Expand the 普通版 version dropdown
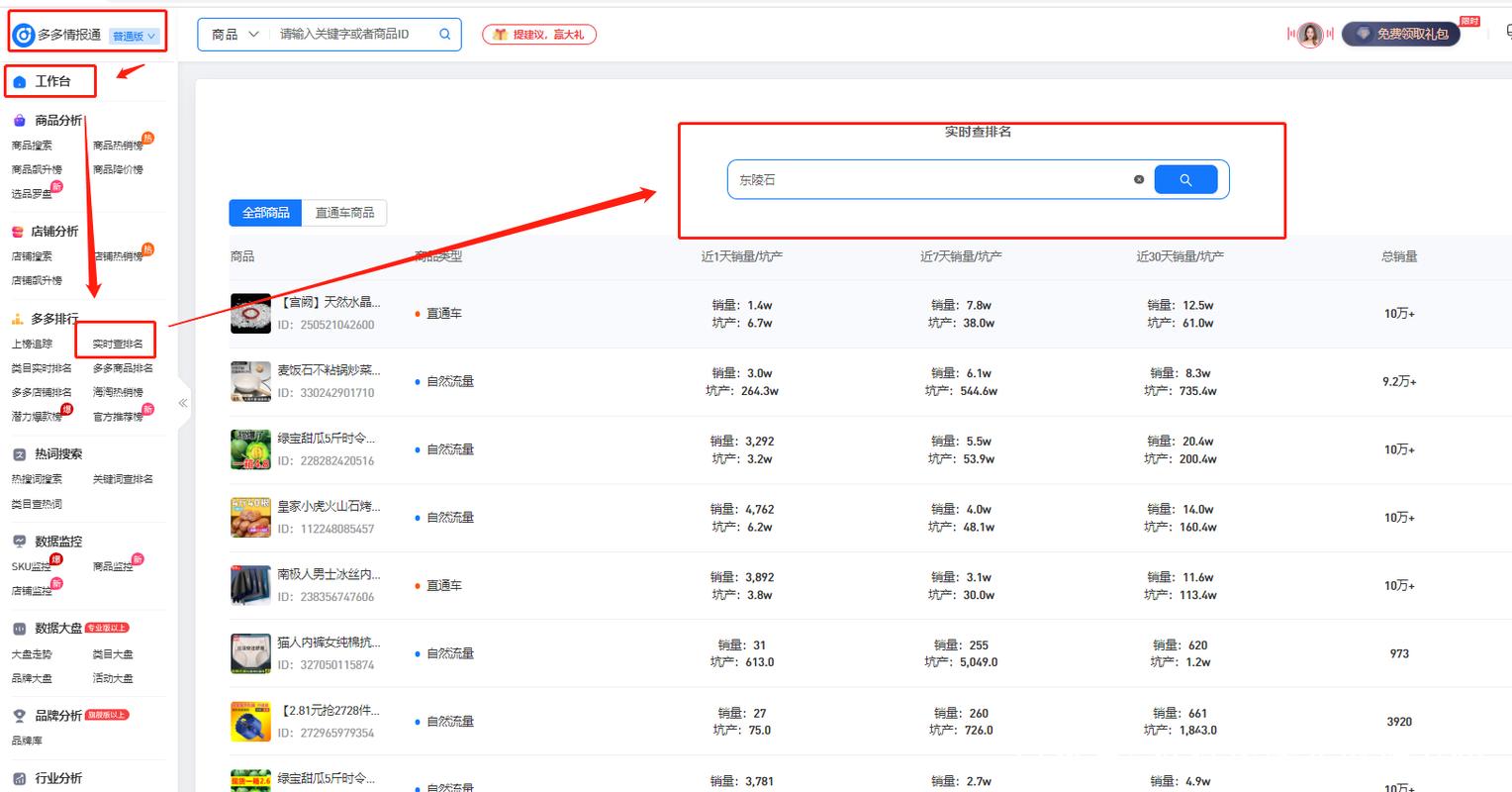This screenshot has height=792, width=1512. [x=134, y=36]
